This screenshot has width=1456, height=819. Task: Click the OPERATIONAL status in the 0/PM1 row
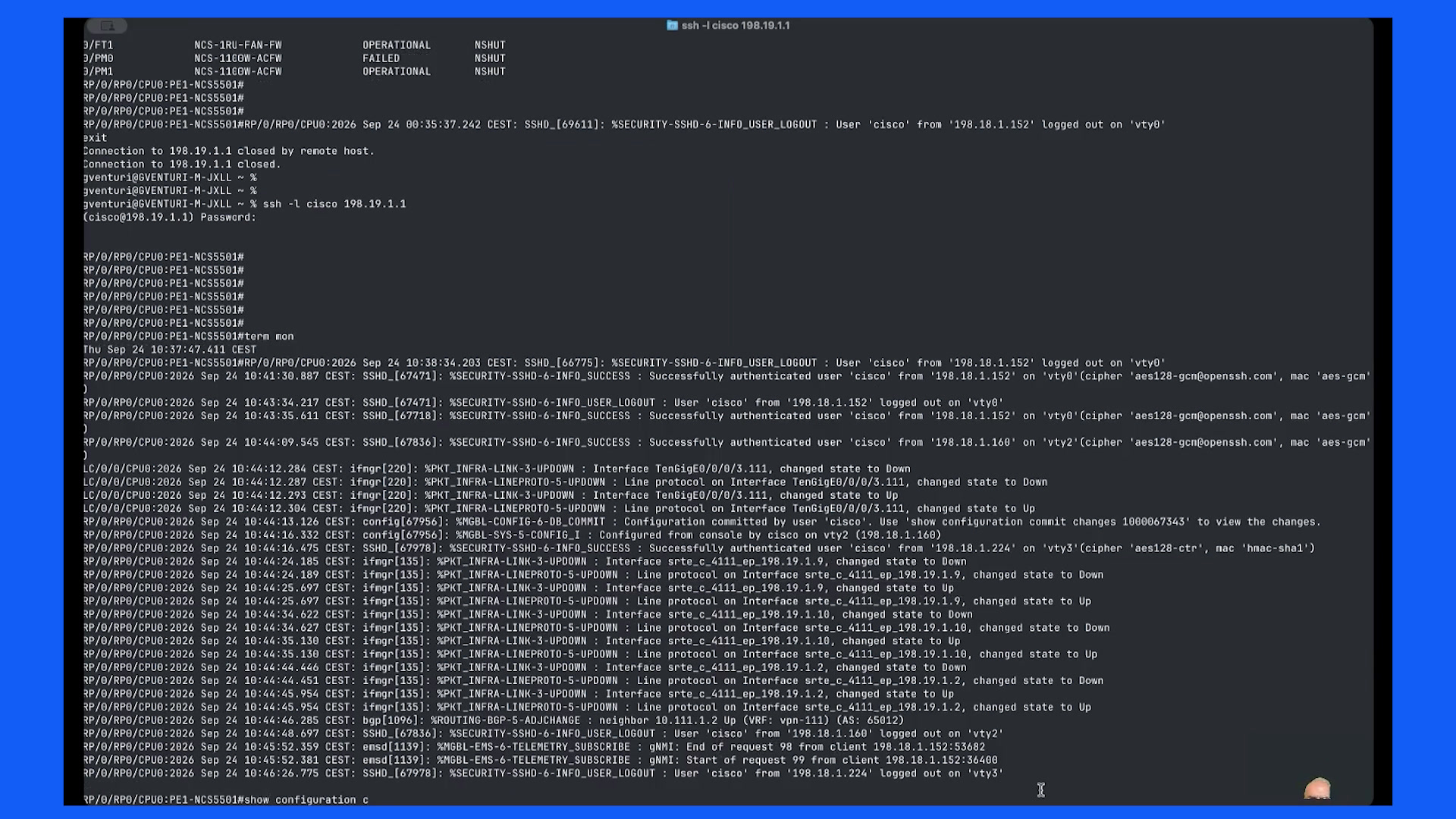coord(397,72)
